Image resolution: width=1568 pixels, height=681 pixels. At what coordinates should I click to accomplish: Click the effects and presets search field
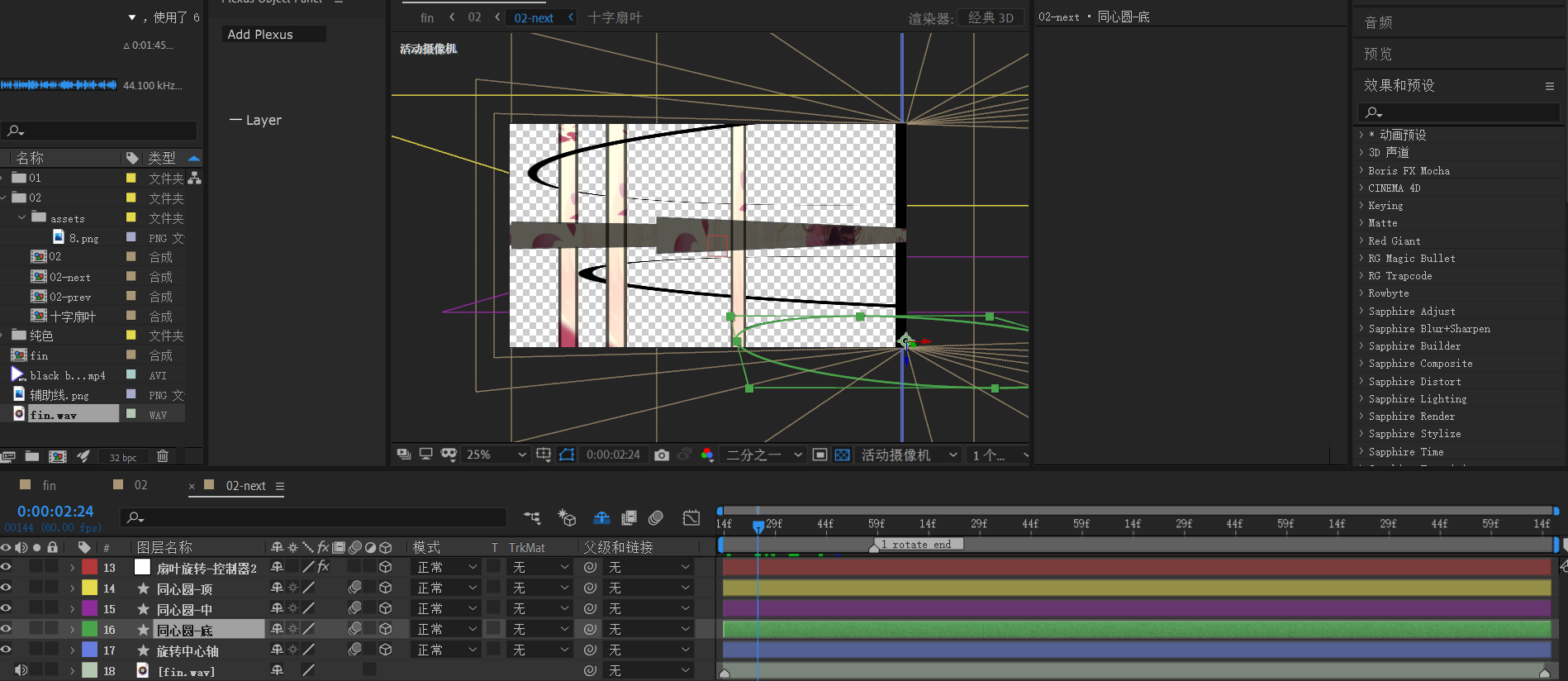1459,112
